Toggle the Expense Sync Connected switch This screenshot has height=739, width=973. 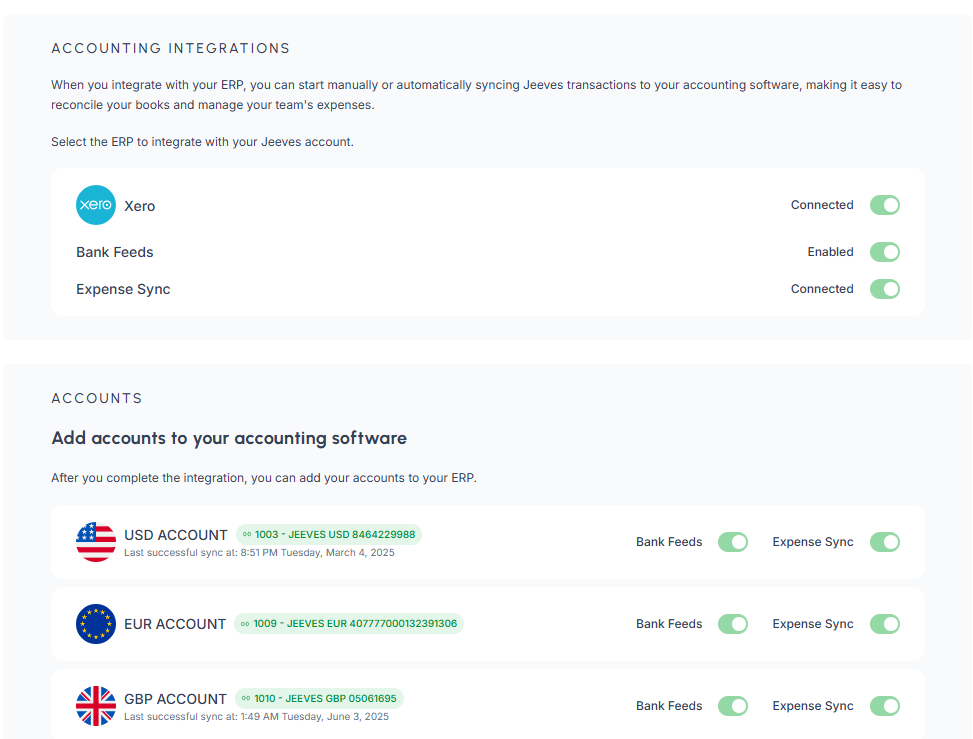coord(884,289)
